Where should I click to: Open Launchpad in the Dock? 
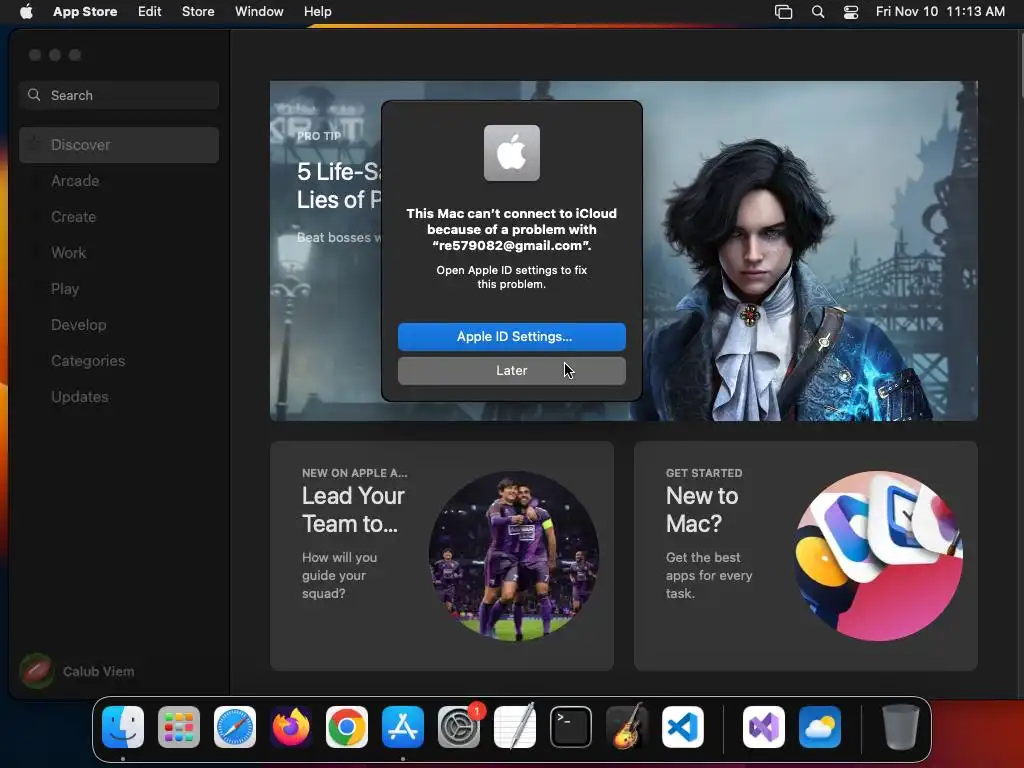pyautogui.click(x=179, y=727)
